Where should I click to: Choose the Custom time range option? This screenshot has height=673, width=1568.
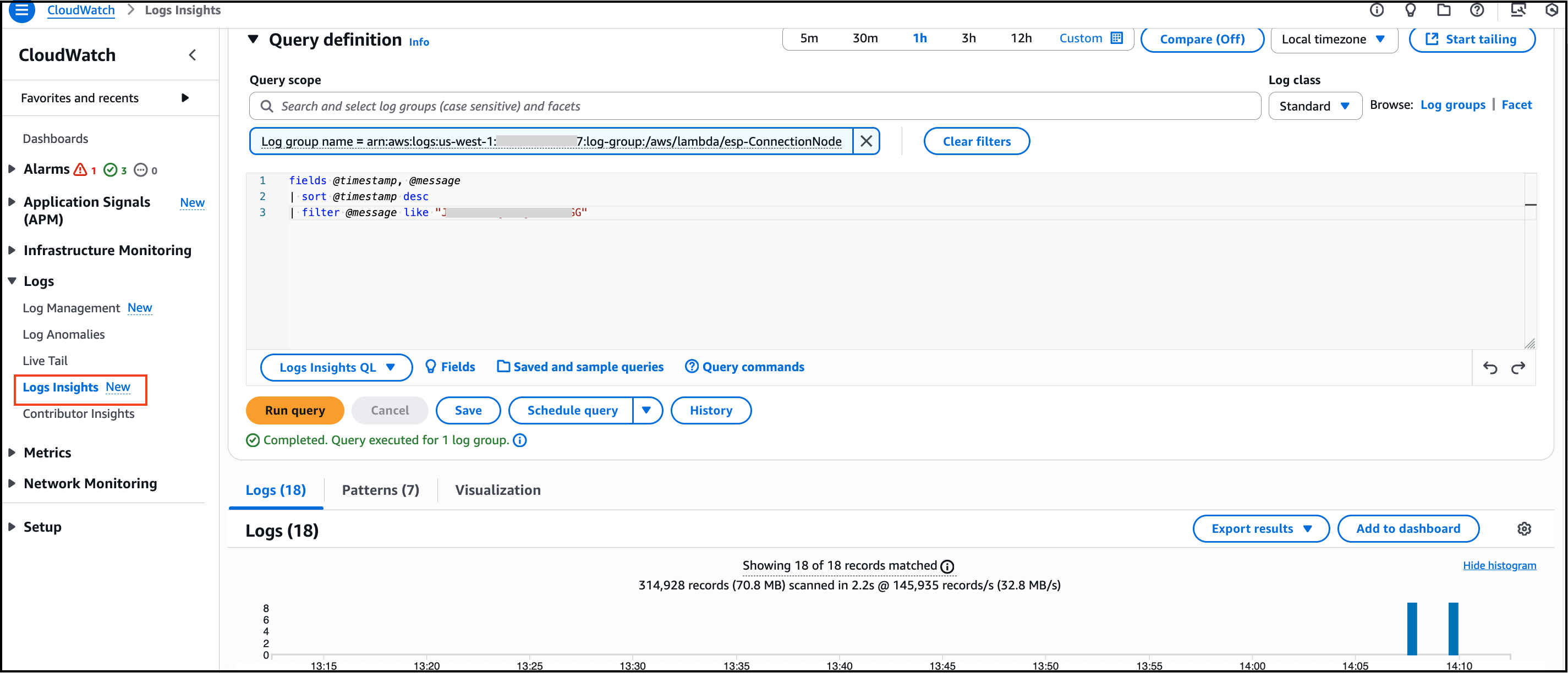tap(1081, 38)
